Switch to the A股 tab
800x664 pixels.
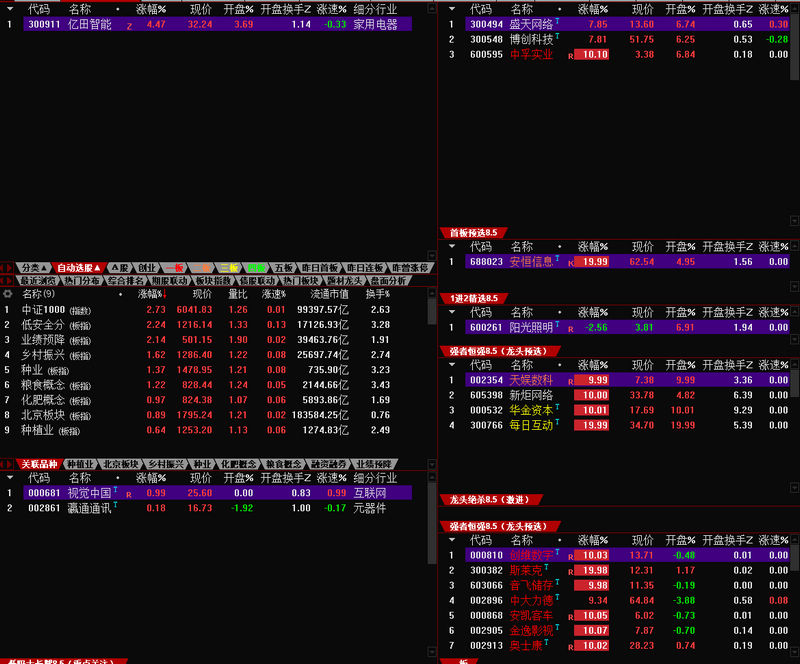pos(120,268)
